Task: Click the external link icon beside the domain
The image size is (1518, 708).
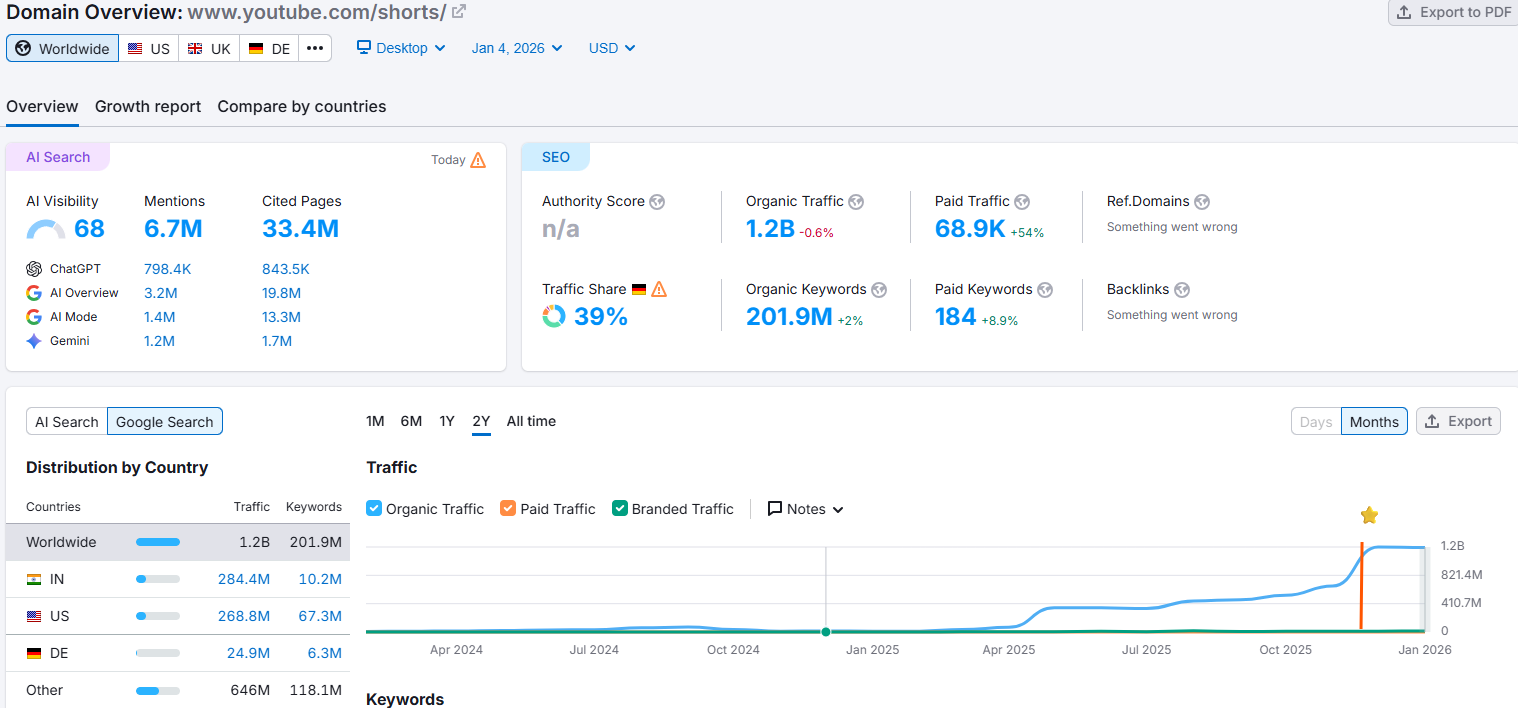Action: [x=458, y=12]
